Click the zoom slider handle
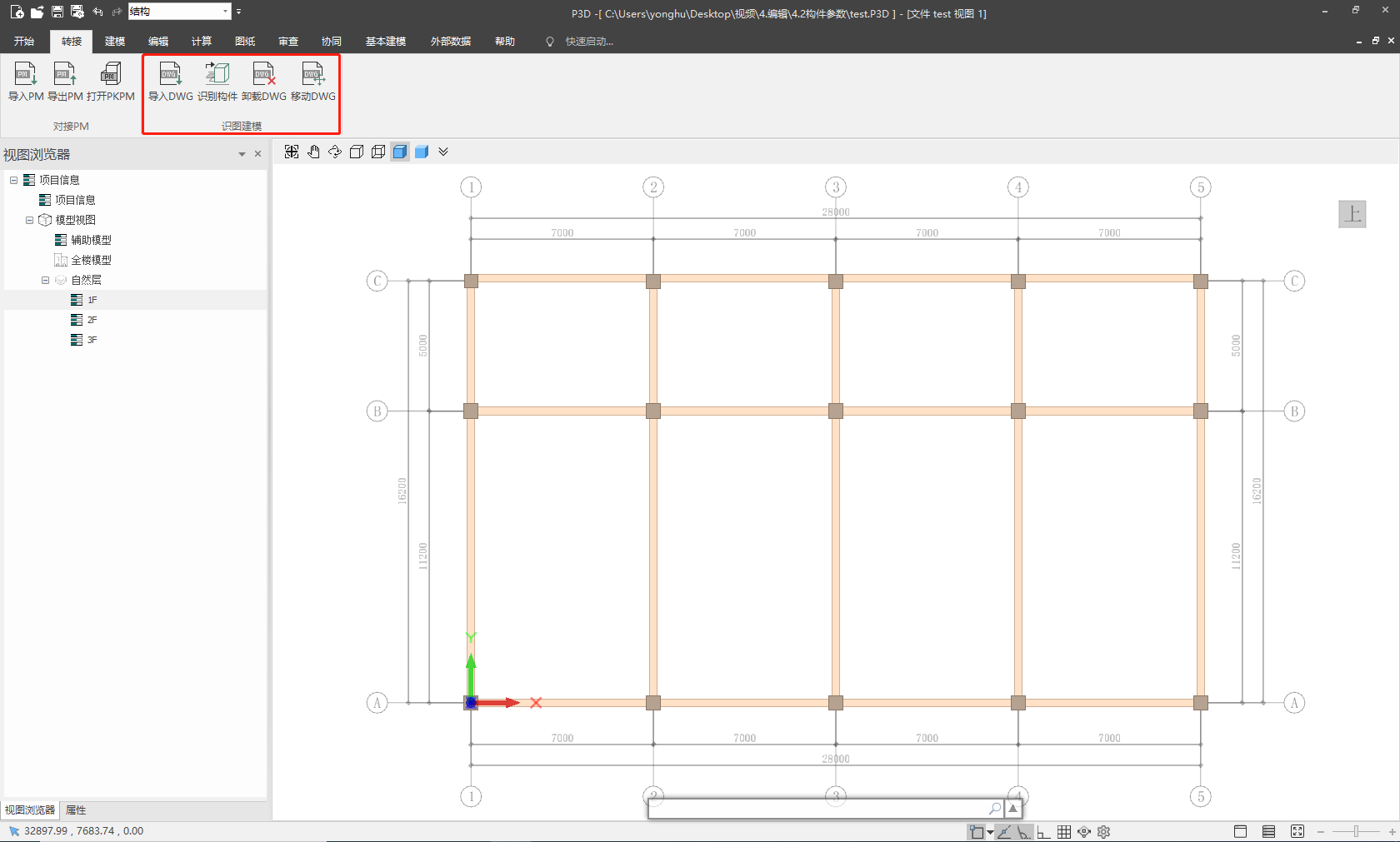1400x842 pixels. (x=1356, y=832)
